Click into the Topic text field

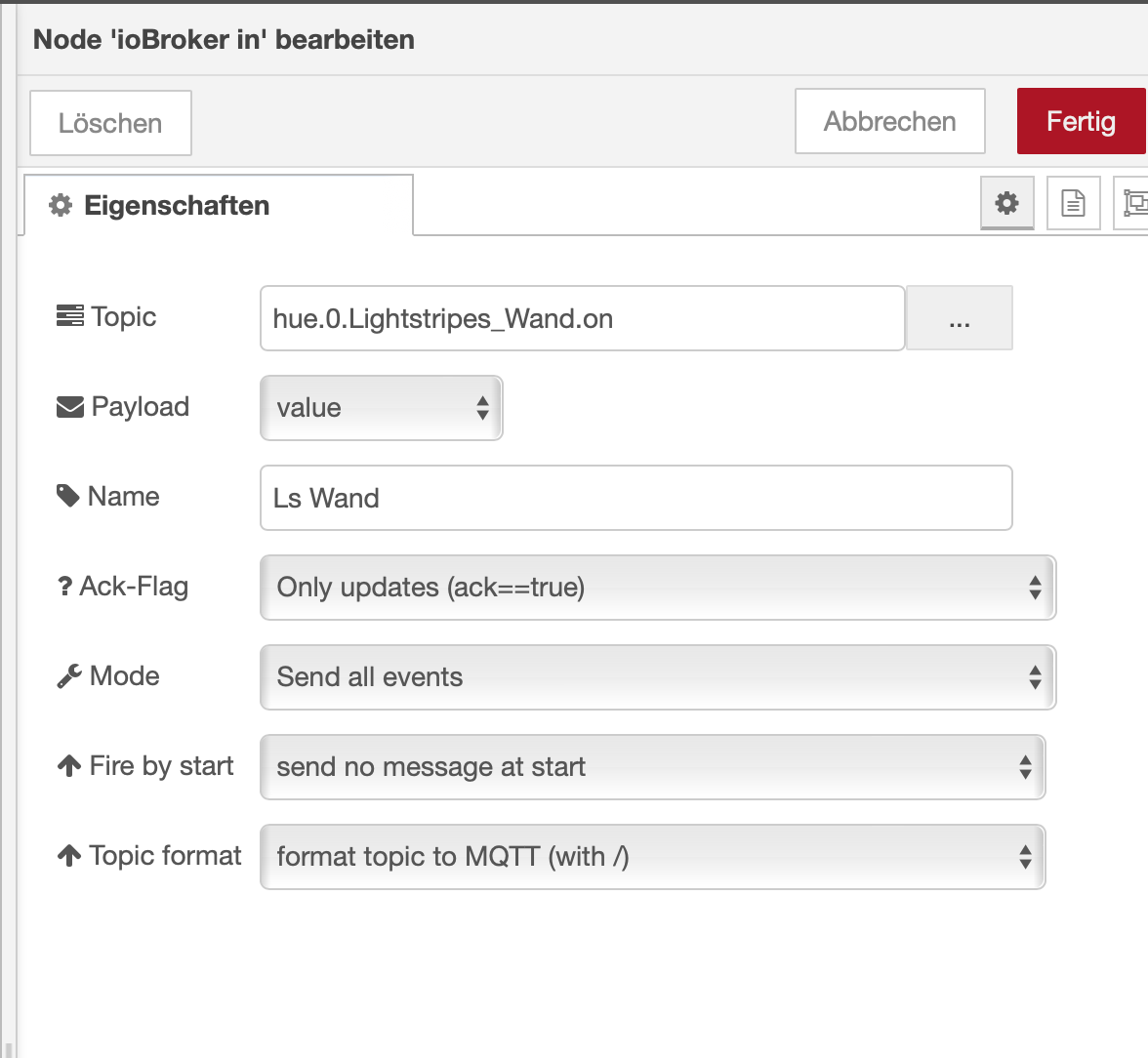coord(582,318)
